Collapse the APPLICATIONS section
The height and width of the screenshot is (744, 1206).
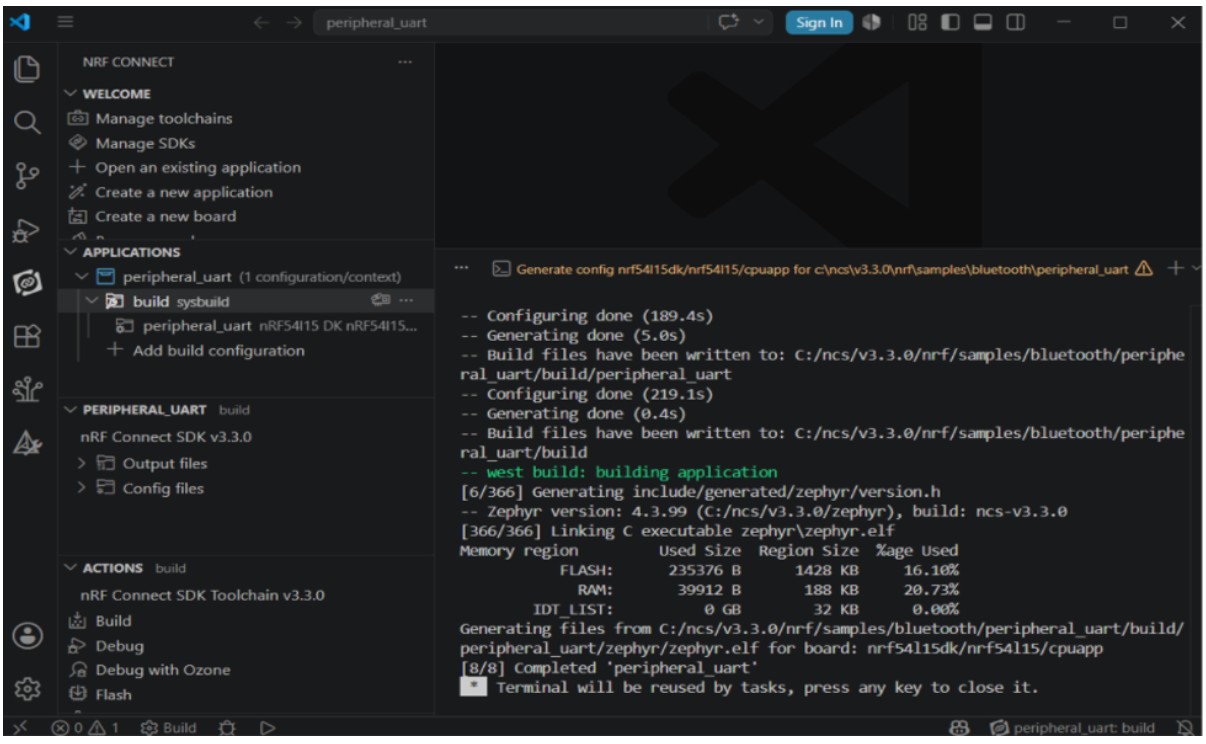coord(70,252)
